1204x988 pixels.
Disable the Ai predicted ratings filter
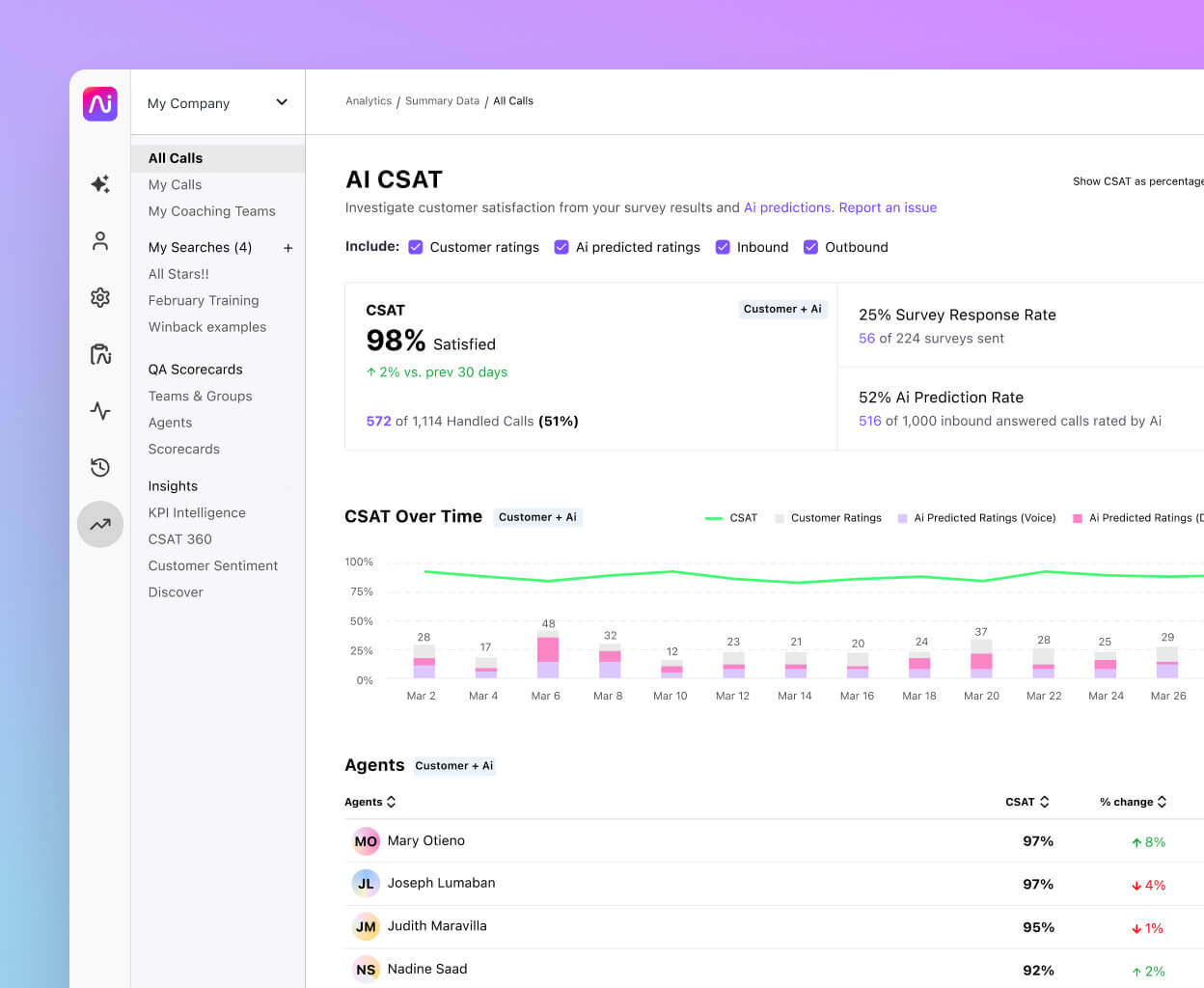561,247
